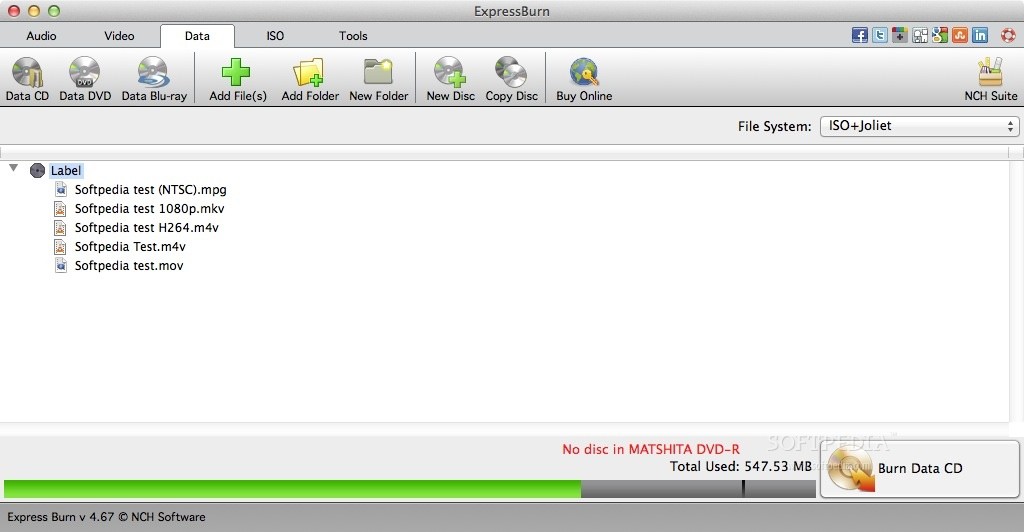
Task: Share on StumbleUpon
Action: coord(960,35)
